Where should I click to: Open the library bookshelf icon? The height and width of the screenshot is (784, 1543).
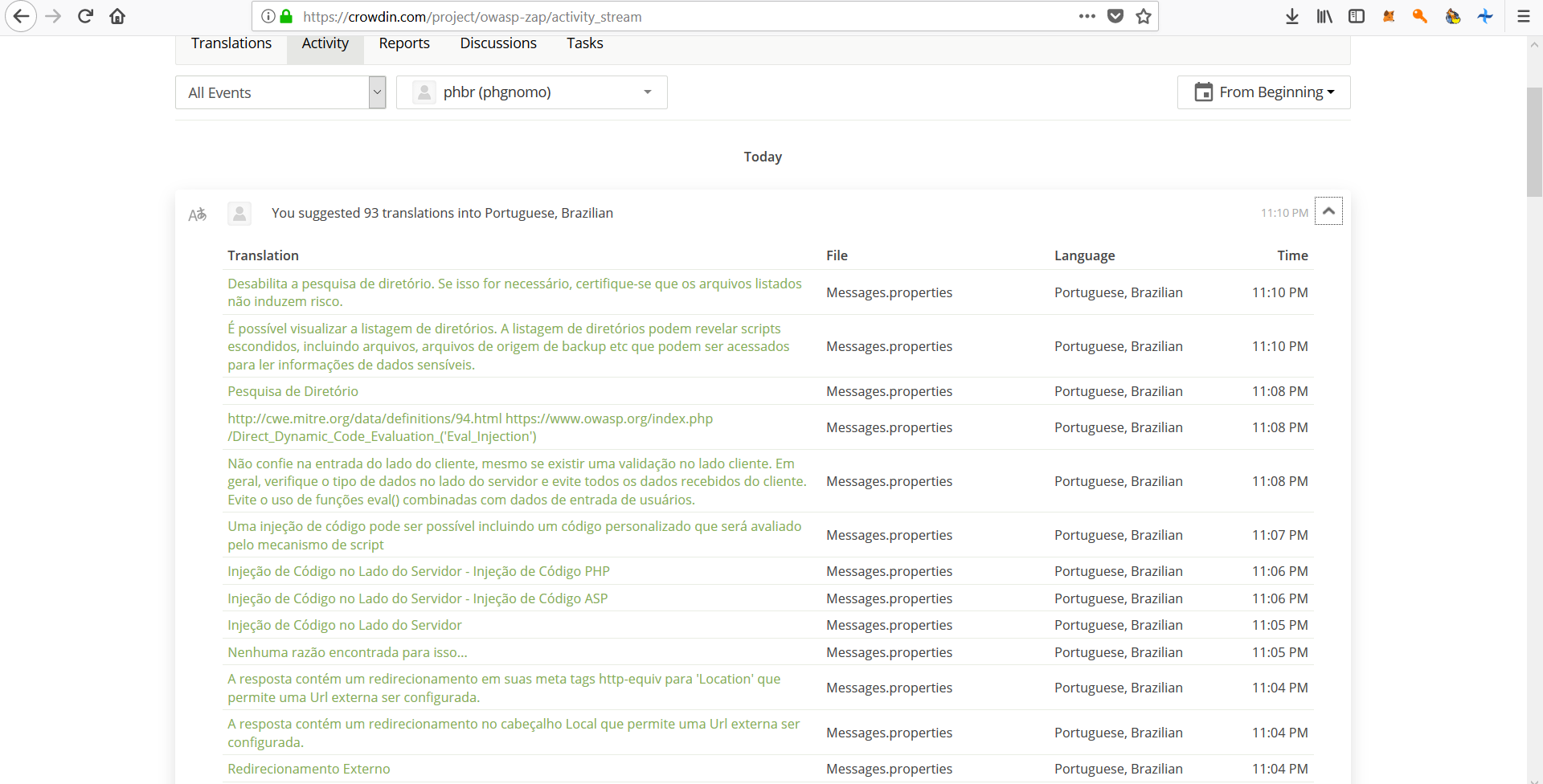tap(1324, 16)
